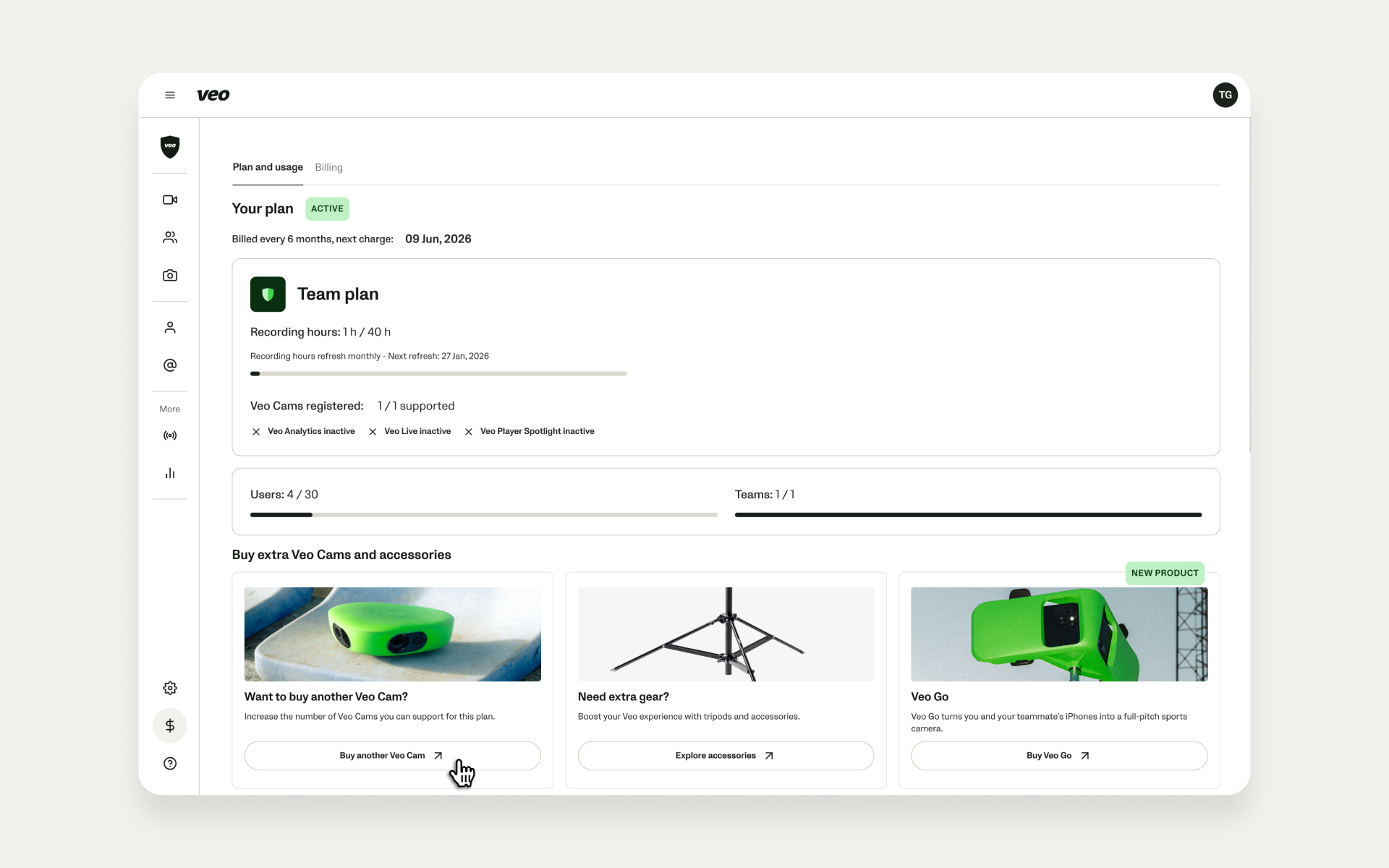The image size is (1389, 868).
Task: Click the Recording hours progress bar
Action: click(438, 374)
